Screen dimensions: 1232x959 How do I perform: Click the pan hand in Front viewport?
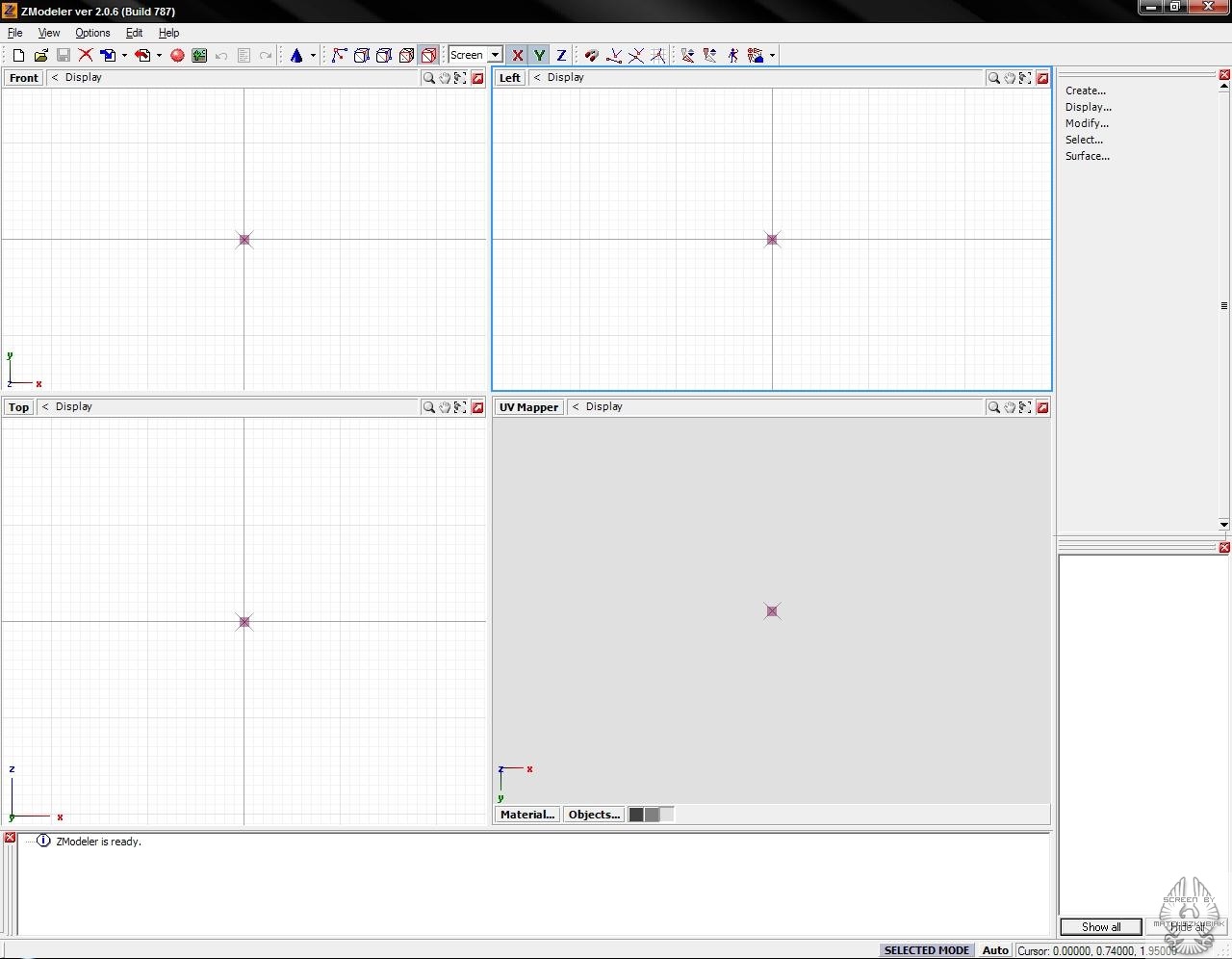[445, 78]
